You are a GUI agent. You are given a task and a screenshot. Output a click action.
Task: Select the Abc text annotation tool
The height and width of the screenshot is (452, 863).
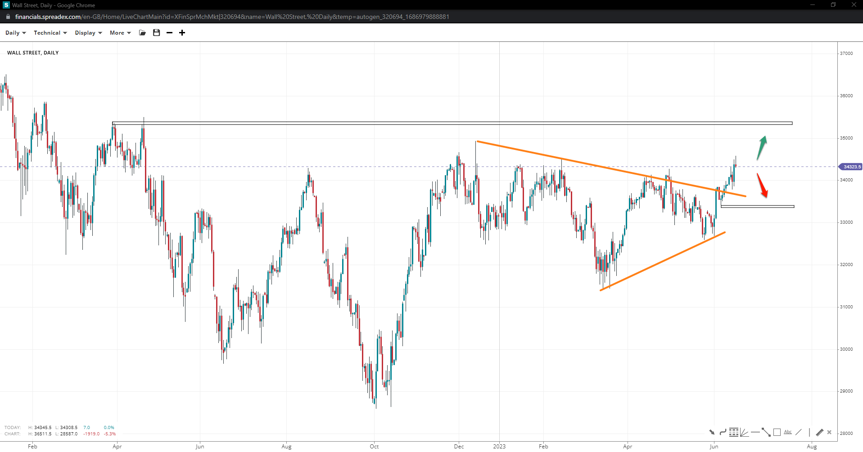pos(788,432)
